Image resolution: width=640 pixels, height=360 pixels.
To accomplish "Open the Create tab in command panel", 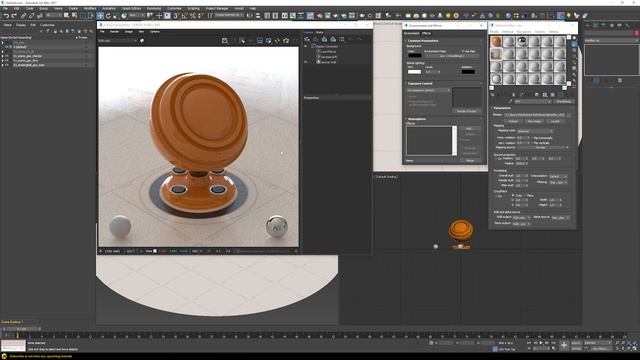I will (x=588, y=25).
